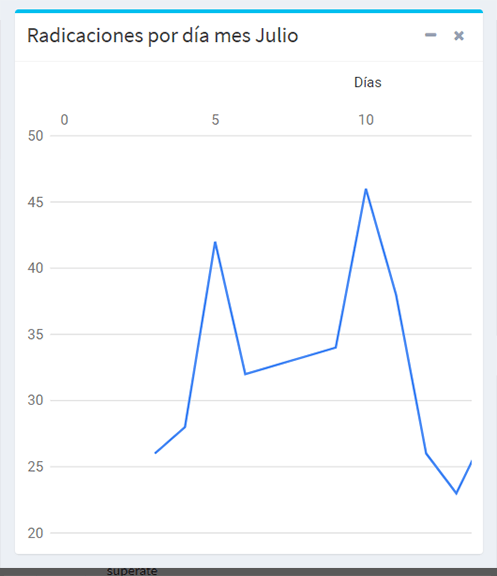
Task: Click the data point at value 34 before day 10
Action: click(336, 347)
